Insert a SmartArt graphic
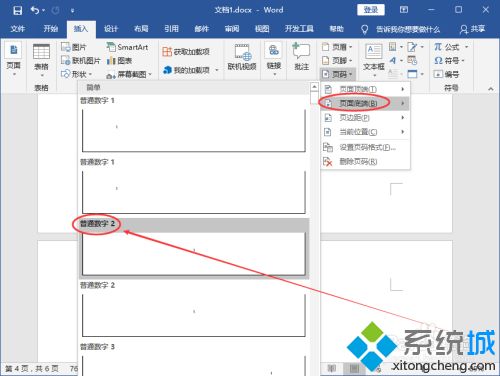 [127, 47]
